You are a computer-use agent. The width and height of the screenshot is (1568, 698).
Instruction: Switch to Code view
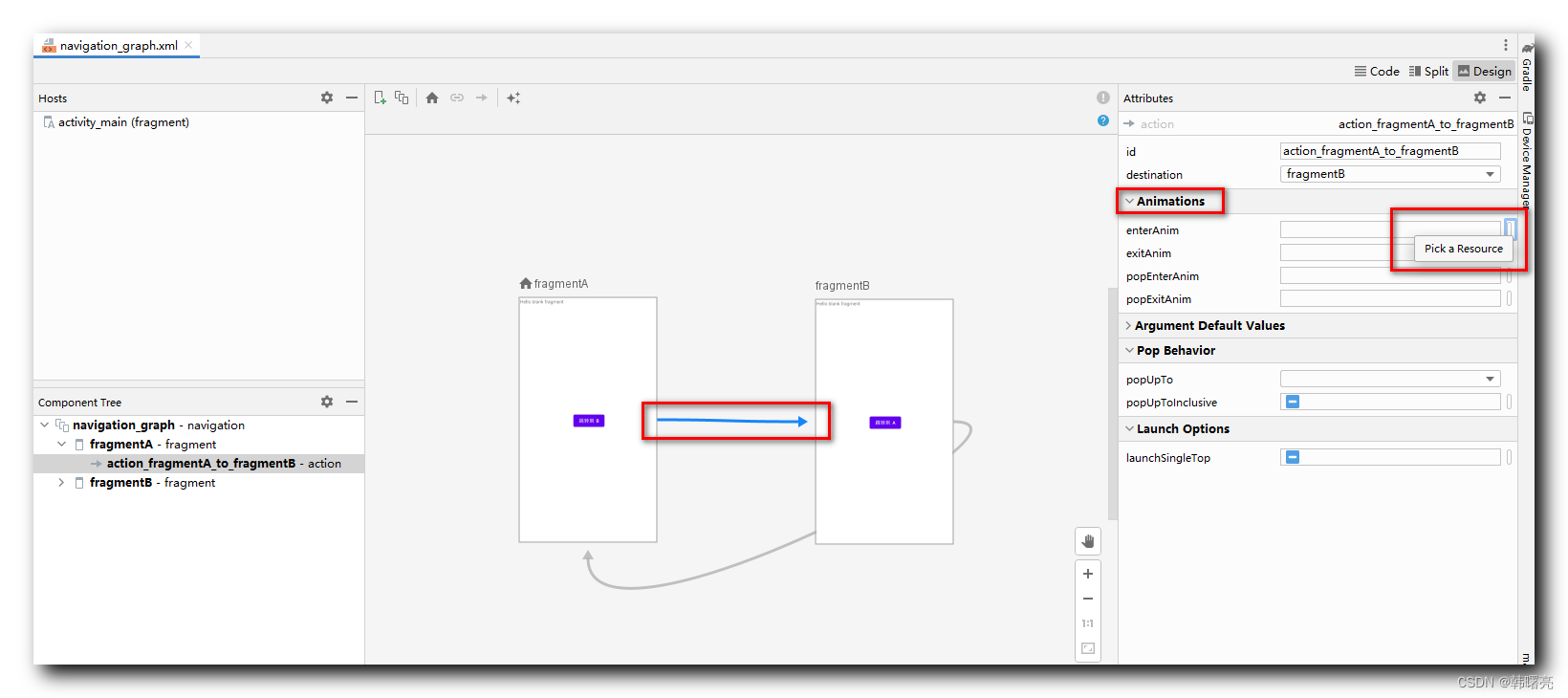[x=1377, y=71]
